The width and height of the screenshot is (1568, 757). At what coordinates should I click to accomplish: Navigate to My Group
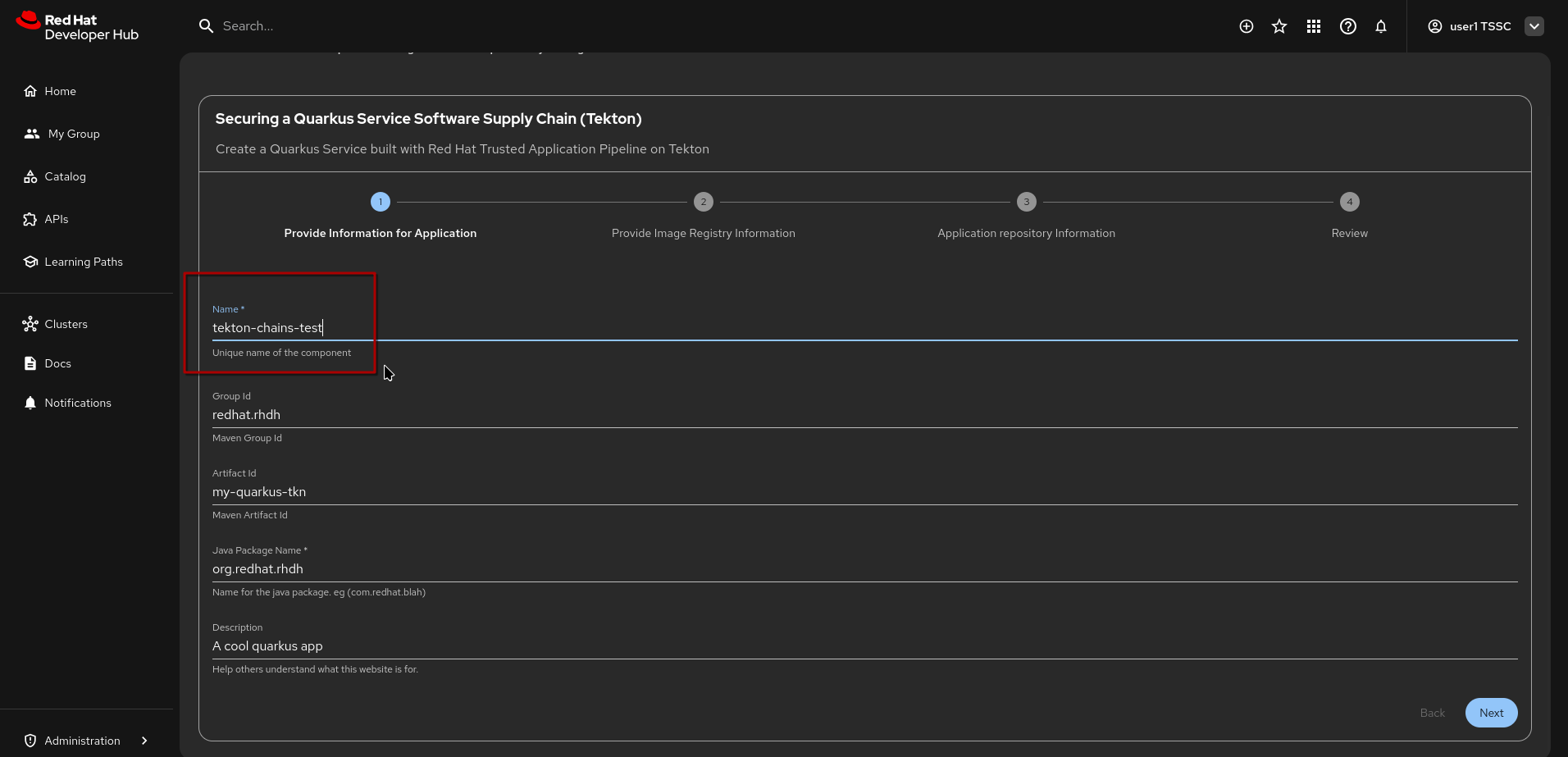73,134
